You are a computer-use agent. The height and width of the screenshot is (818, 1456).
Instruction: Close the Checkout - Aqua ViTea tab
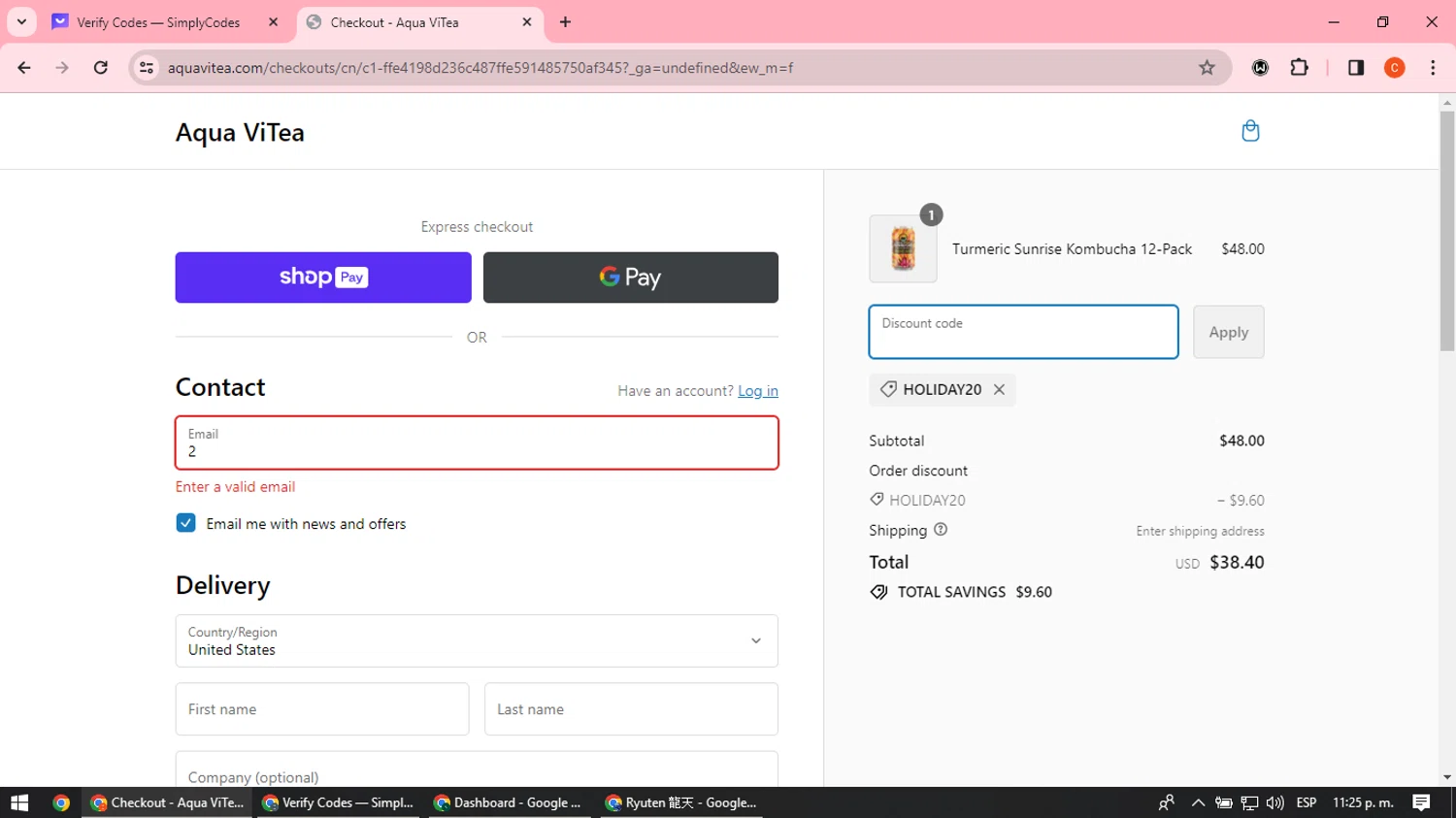(527, 21)
